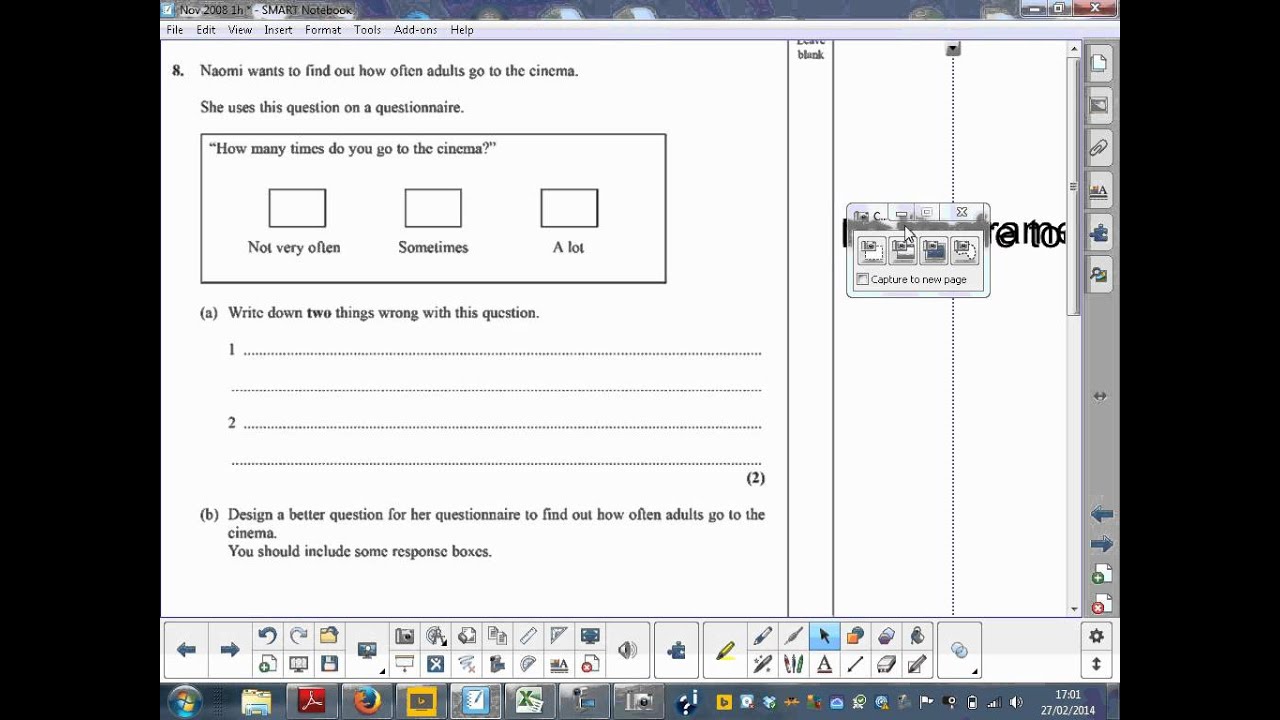Capture a window in capture toolbar

point(903,250)
